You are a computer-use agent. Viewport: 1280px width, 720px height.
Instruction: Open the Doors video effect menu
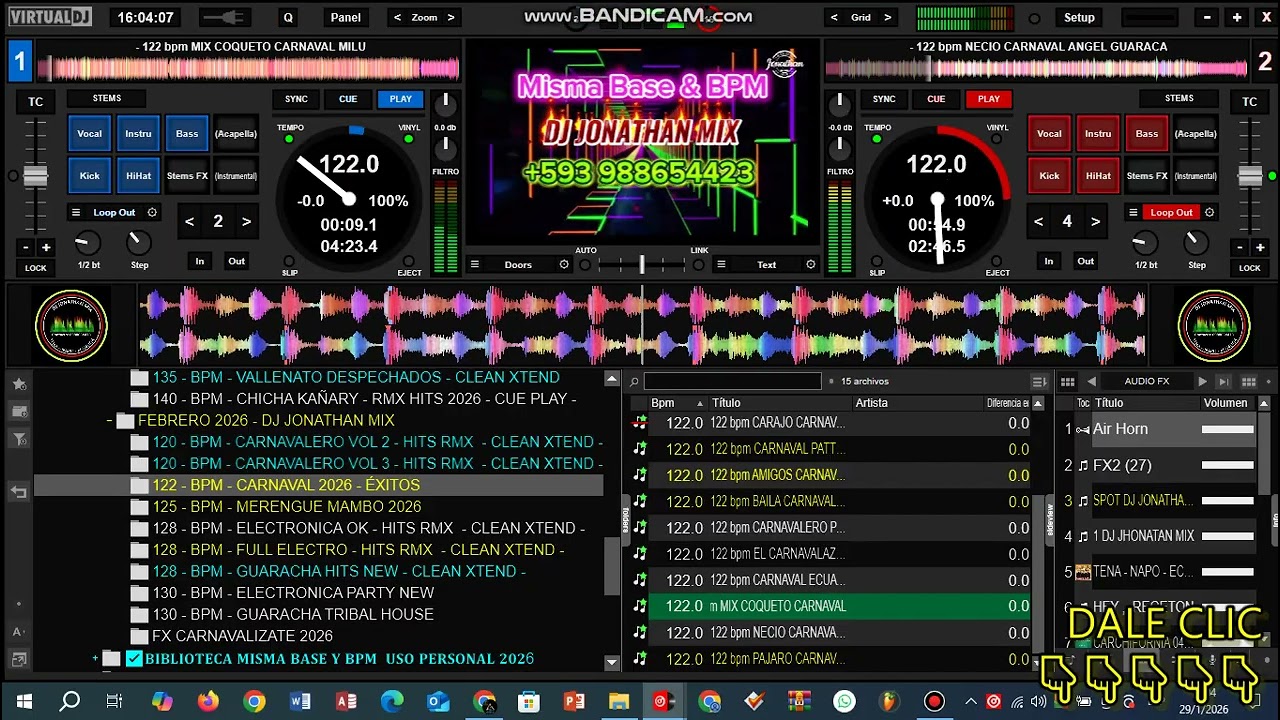click(475, 265)
